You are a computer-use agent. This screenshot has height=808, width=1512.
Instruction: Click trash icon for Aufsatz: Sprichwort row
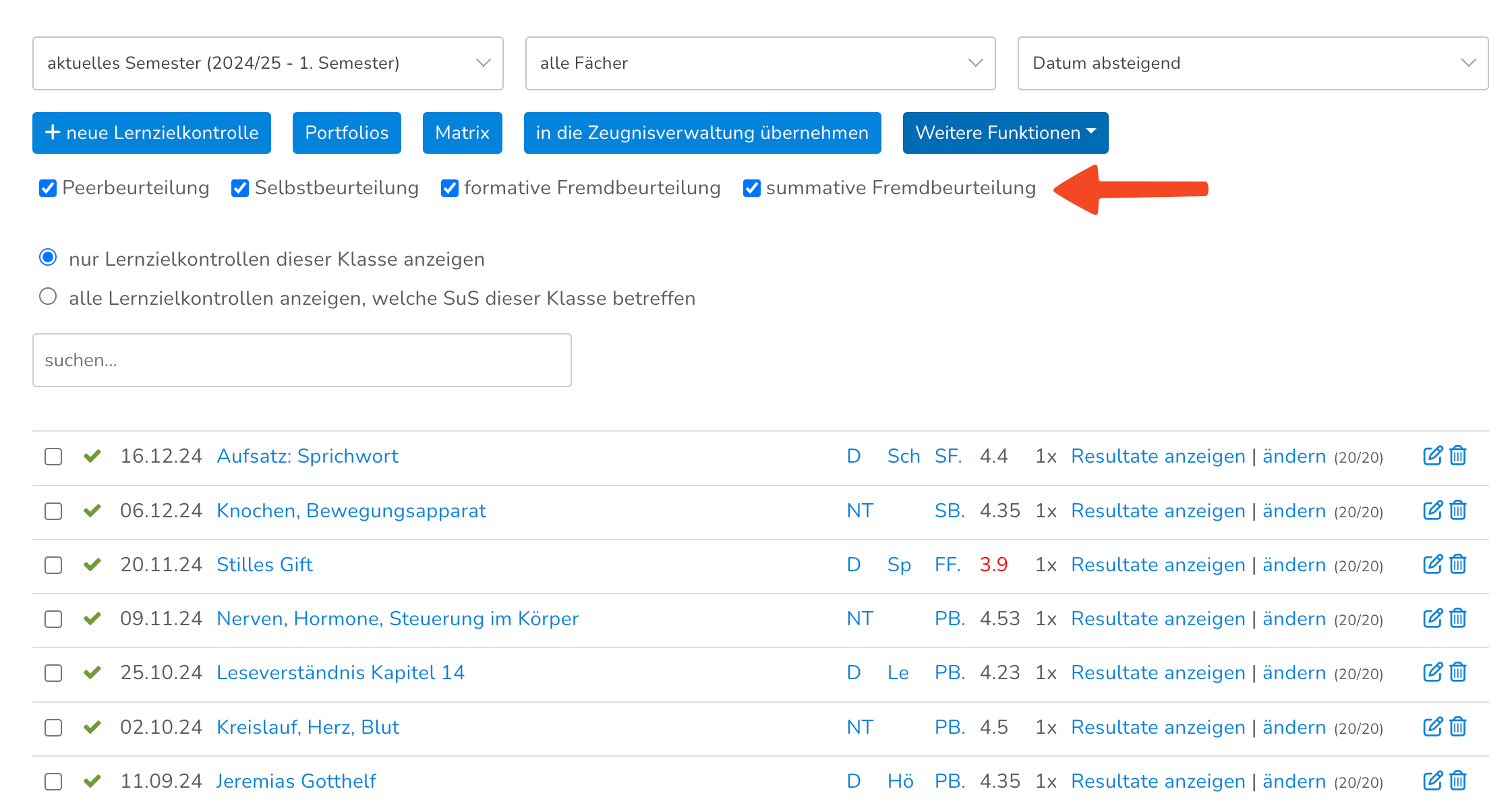[x=1458, y=456]
